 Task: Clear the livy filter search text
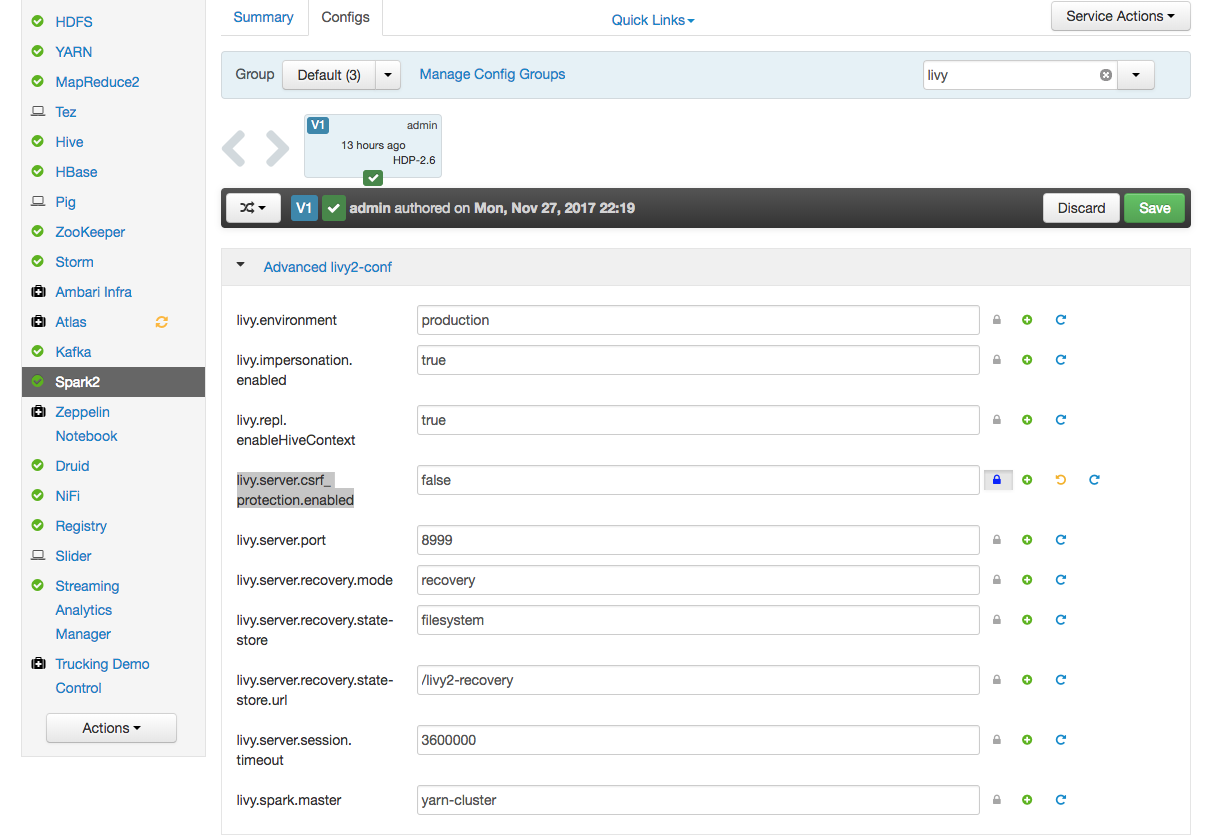1106,75
